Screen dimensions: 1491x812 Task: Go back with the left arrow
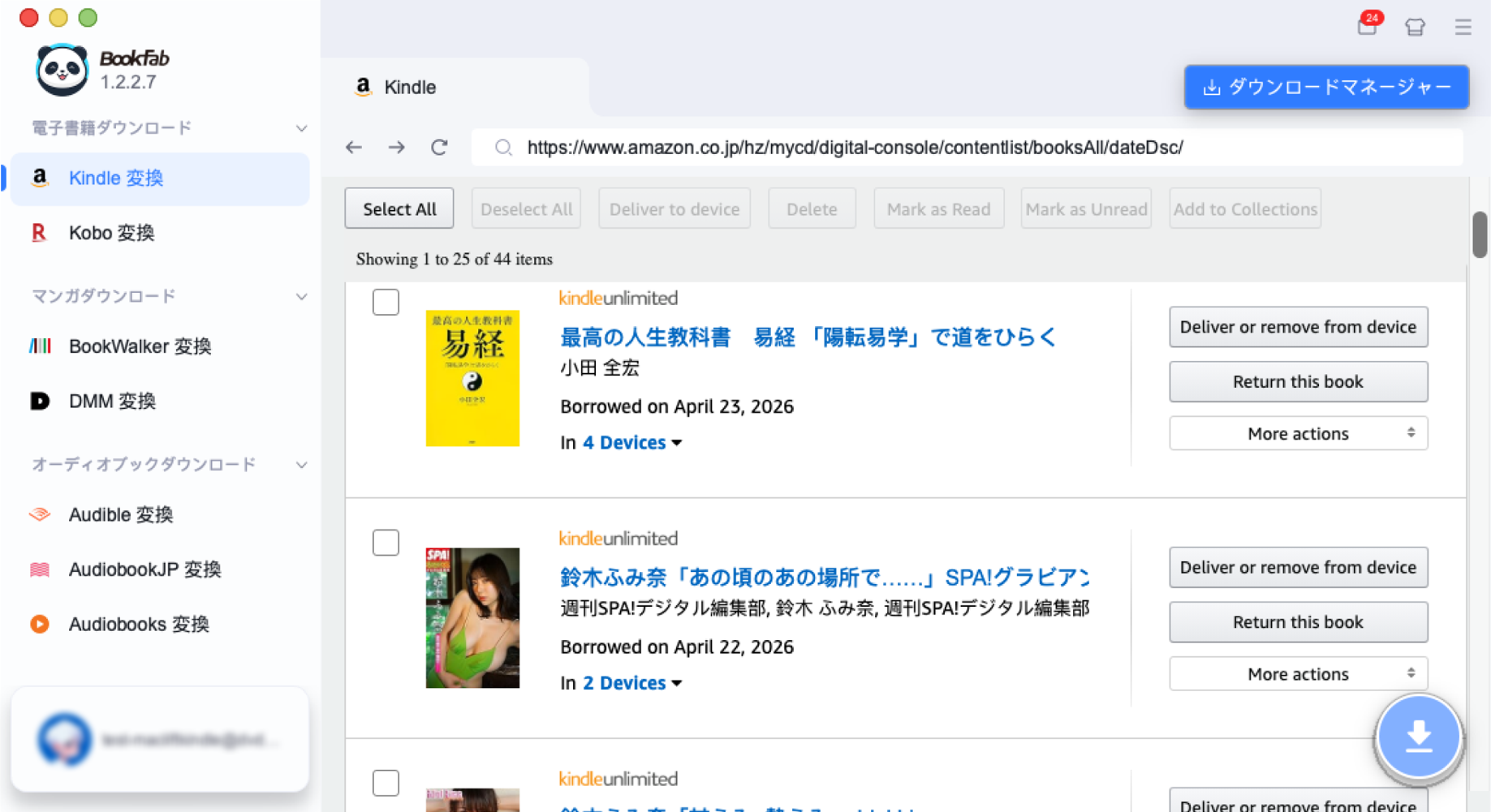354,147
